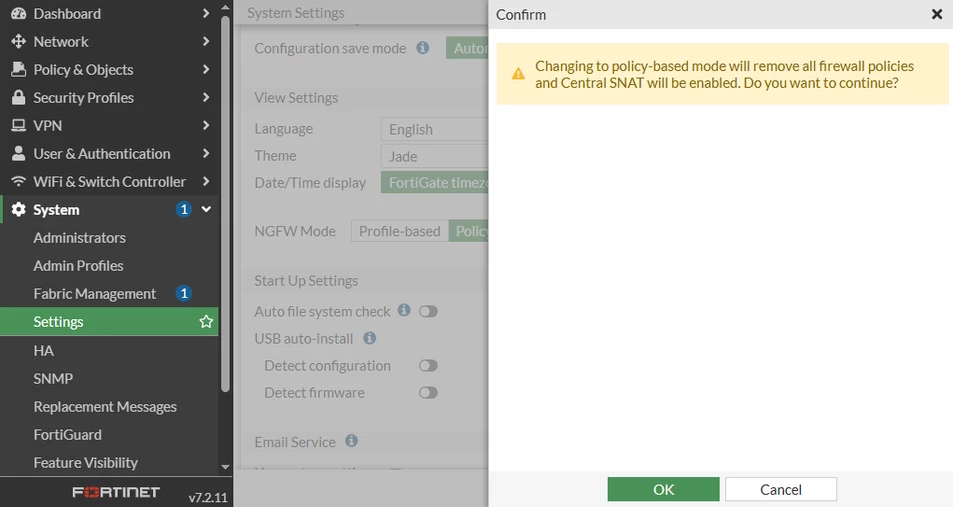Expand the Security Profiles chevron
953x507 pixels.
[x=206, y=97]
